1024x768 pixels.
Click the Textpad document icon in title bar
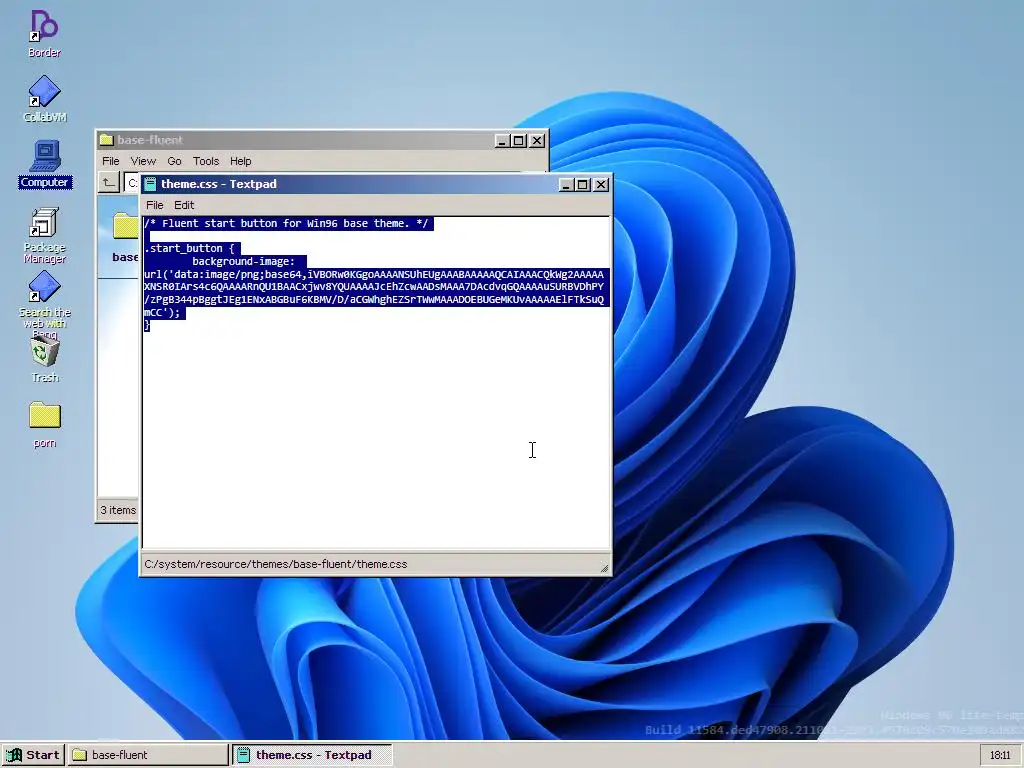tap(150, 184)
